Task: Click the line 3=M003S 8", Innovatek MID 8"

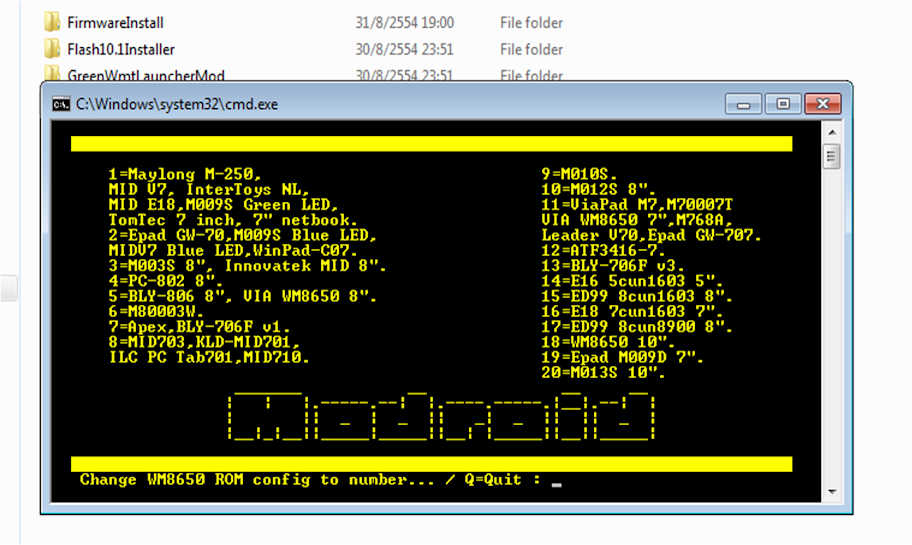Action: [x=247, y=266]
